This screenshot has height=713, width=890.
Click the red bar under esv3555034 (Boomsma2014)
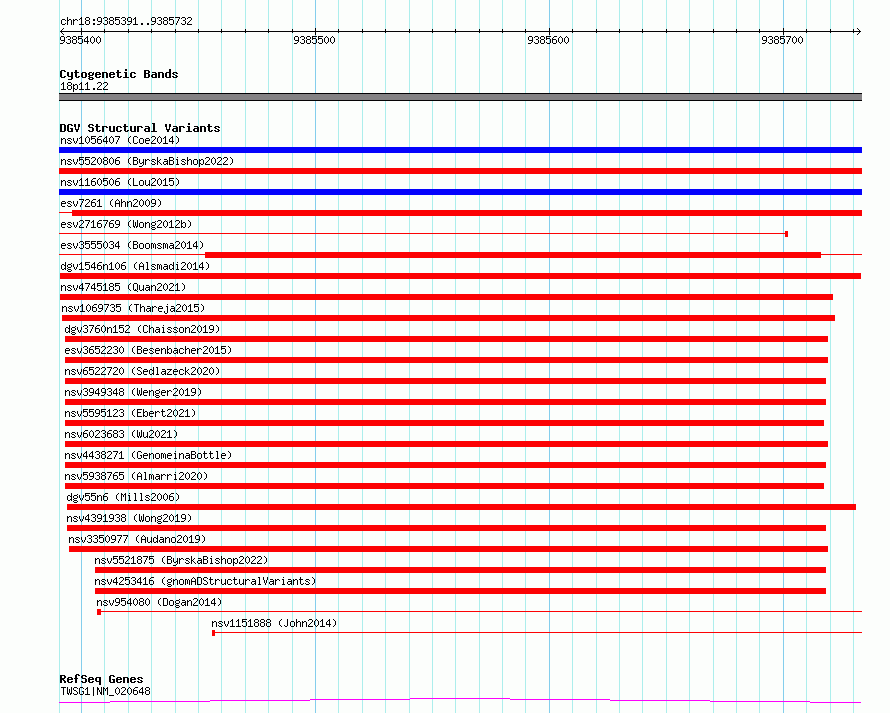tap(513, 255)
